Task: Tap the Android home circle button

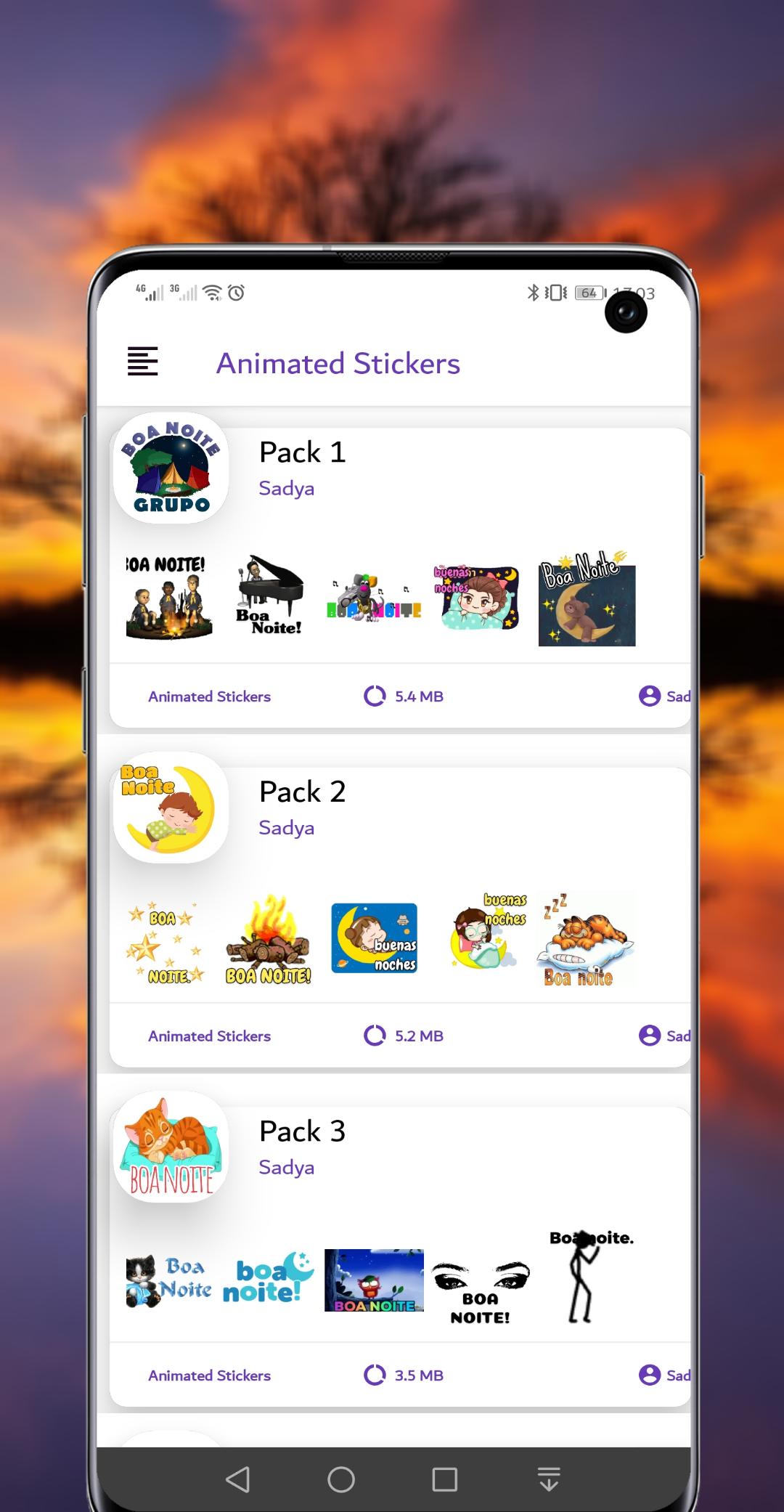Action: pyautogui.click(x=341, y=1479)
